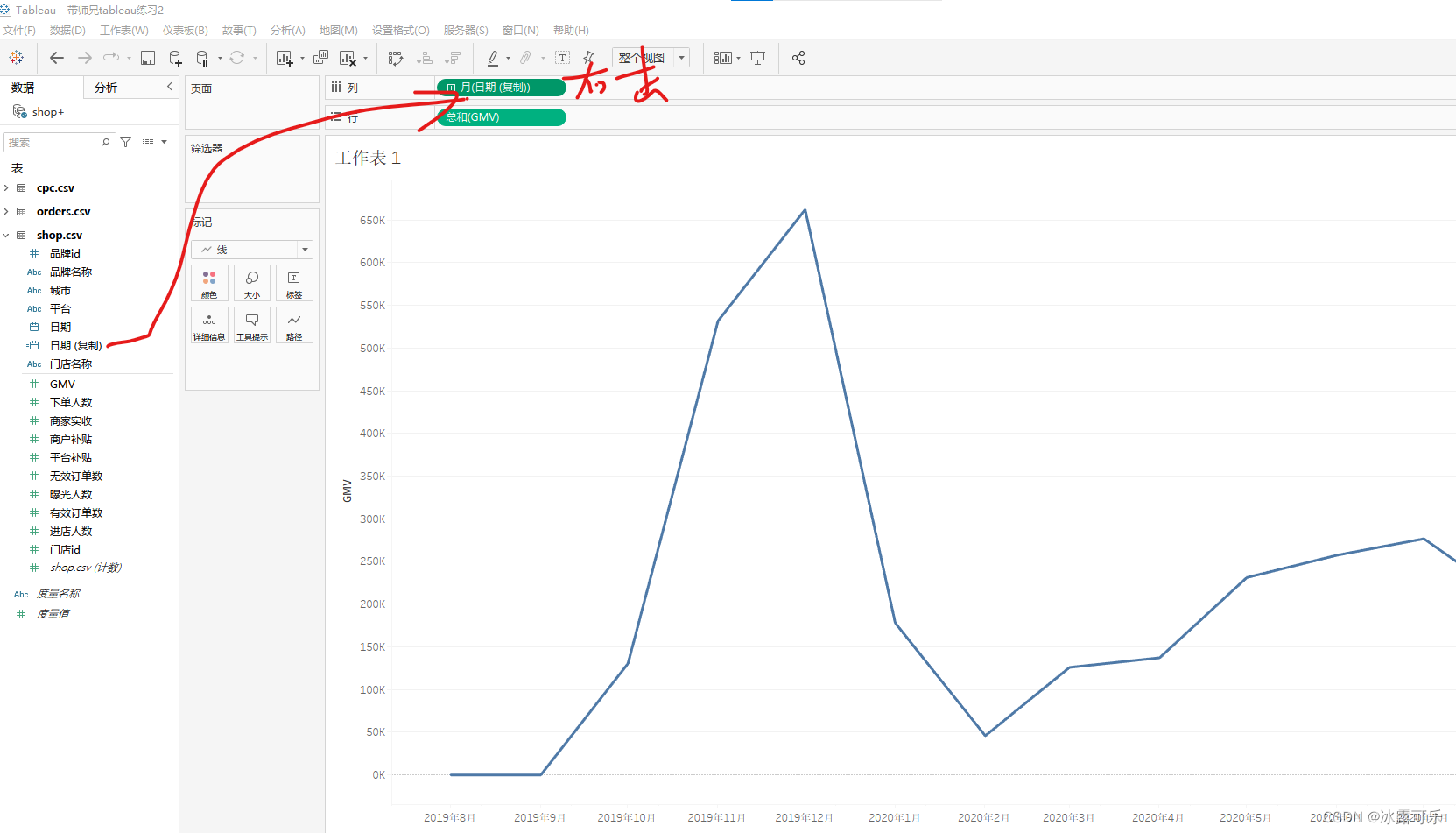Select the 度量名称 field
The width and height of the screenshot is (1456, 833).
coord(58,594)
